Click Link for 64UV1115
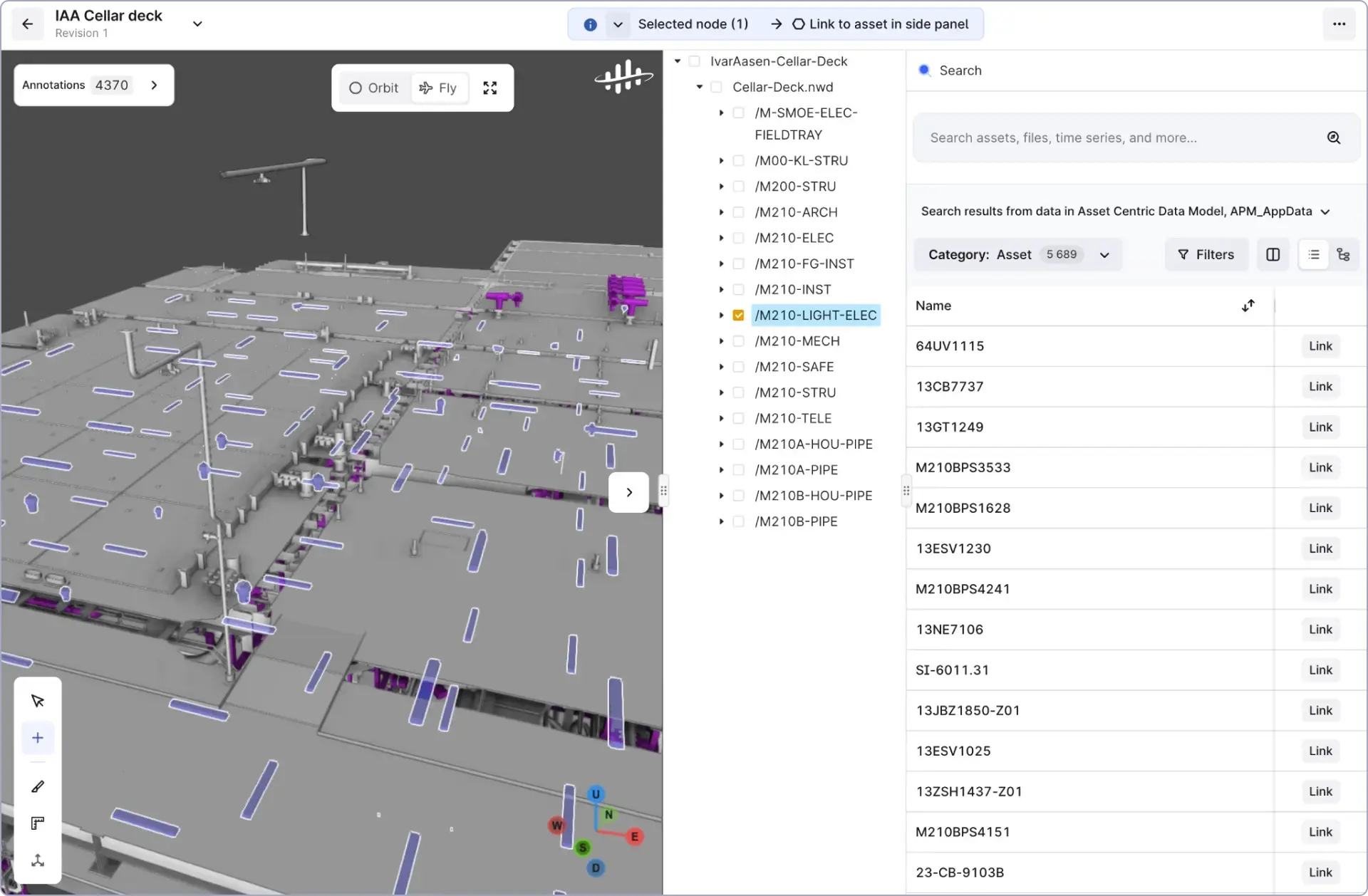This screenshot has height=896, width=1368. click(x=1320, y=346)
